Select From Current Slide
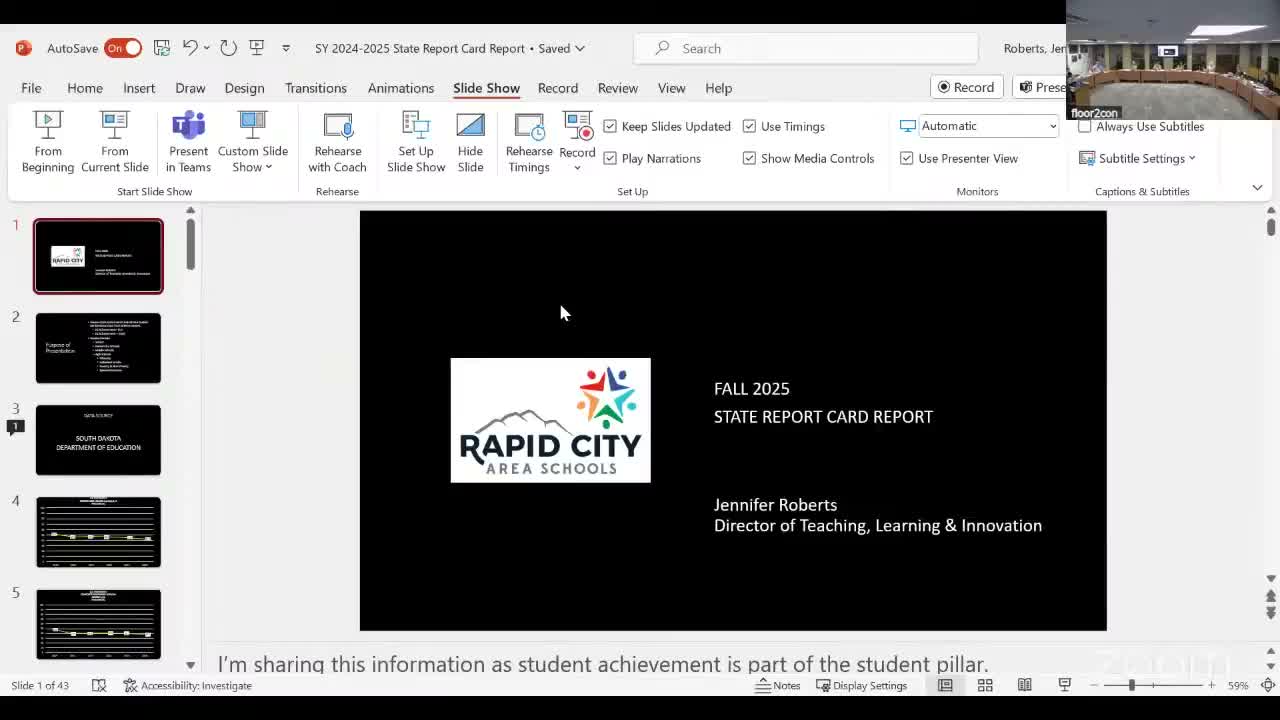The height and width of the screenshot is (720, 1280). click(114, 140)
